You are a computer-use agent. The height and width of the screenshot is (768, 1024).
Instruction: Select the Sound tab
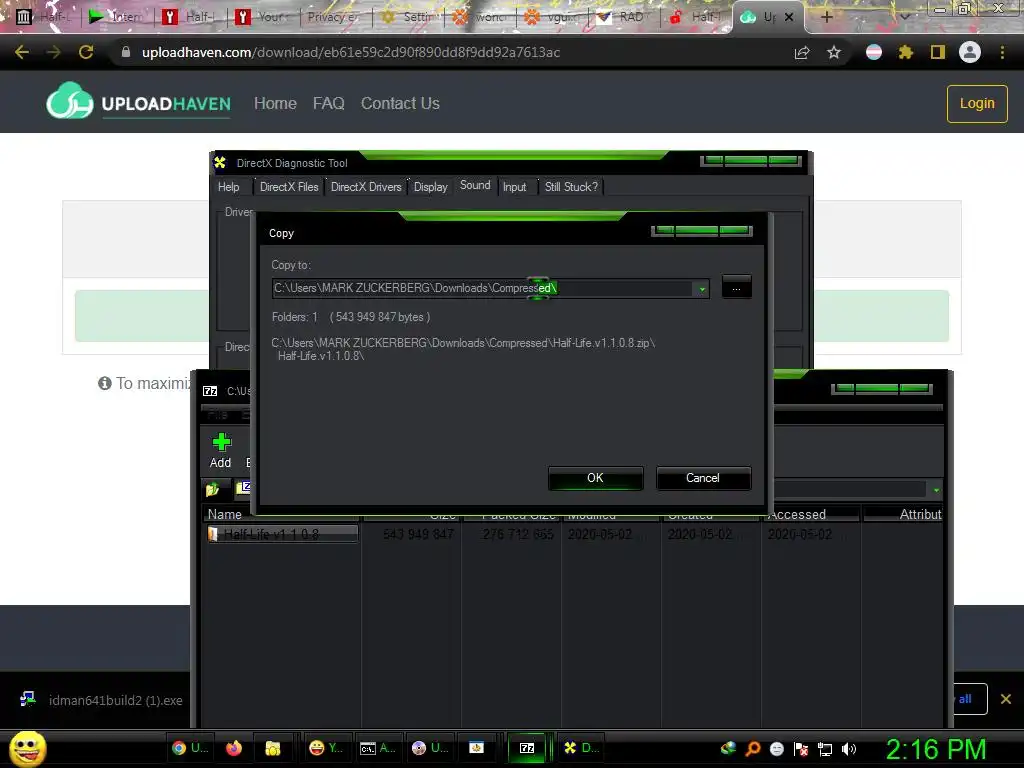(475, 185)
